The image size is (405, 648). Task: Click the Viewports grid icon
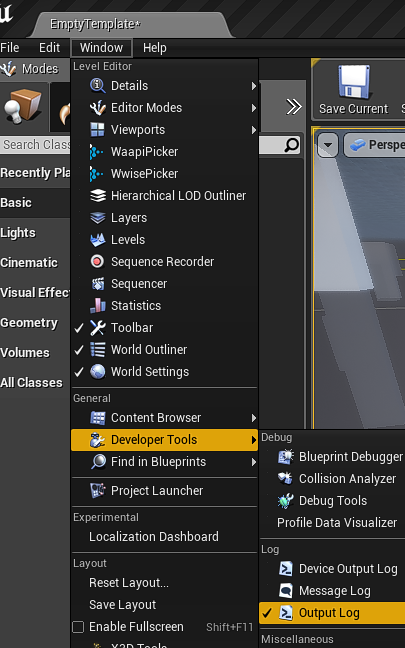[x=98, y=130]
